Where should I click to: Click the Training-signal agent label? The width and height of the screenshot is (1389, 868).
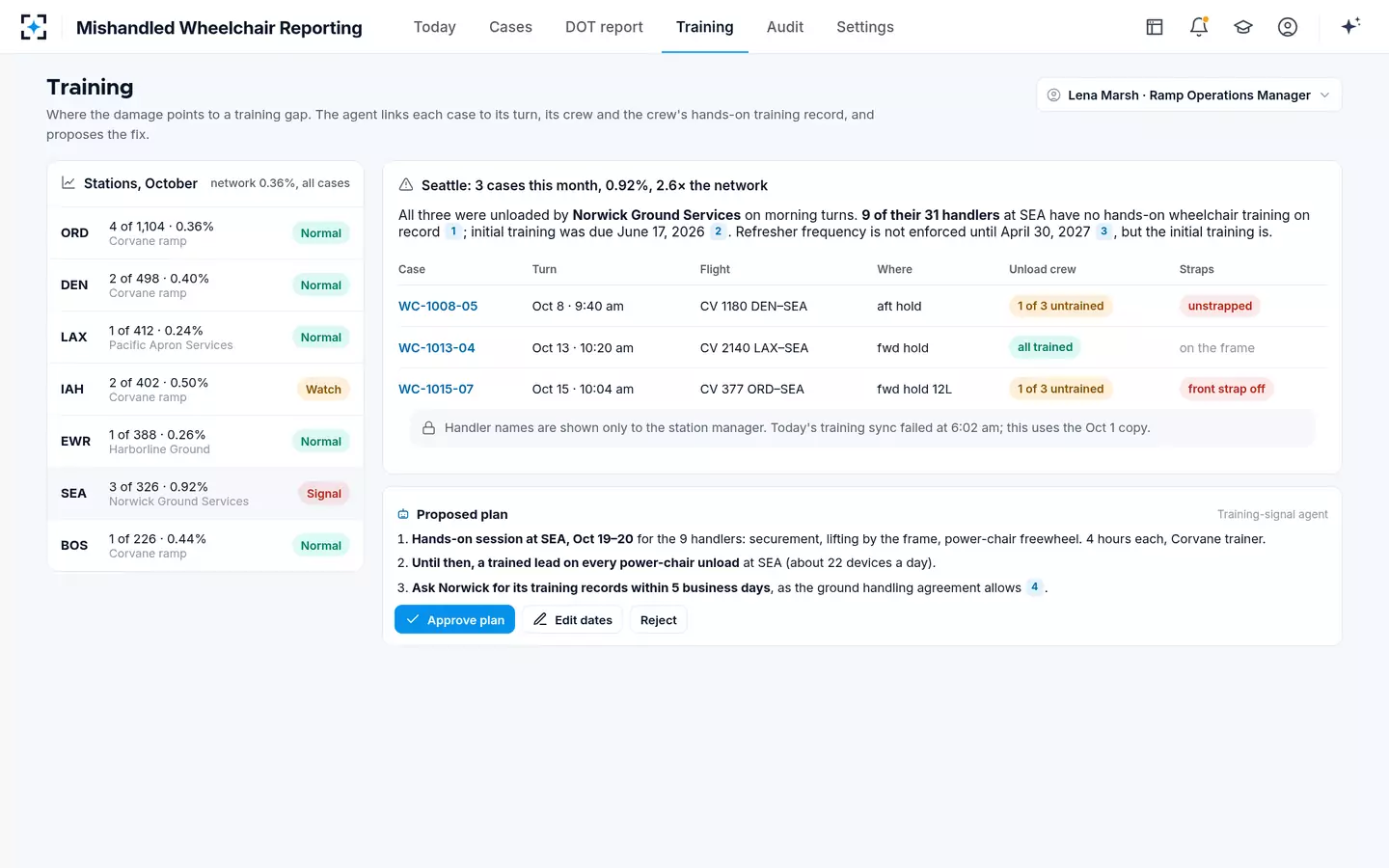click(1272, 514)
